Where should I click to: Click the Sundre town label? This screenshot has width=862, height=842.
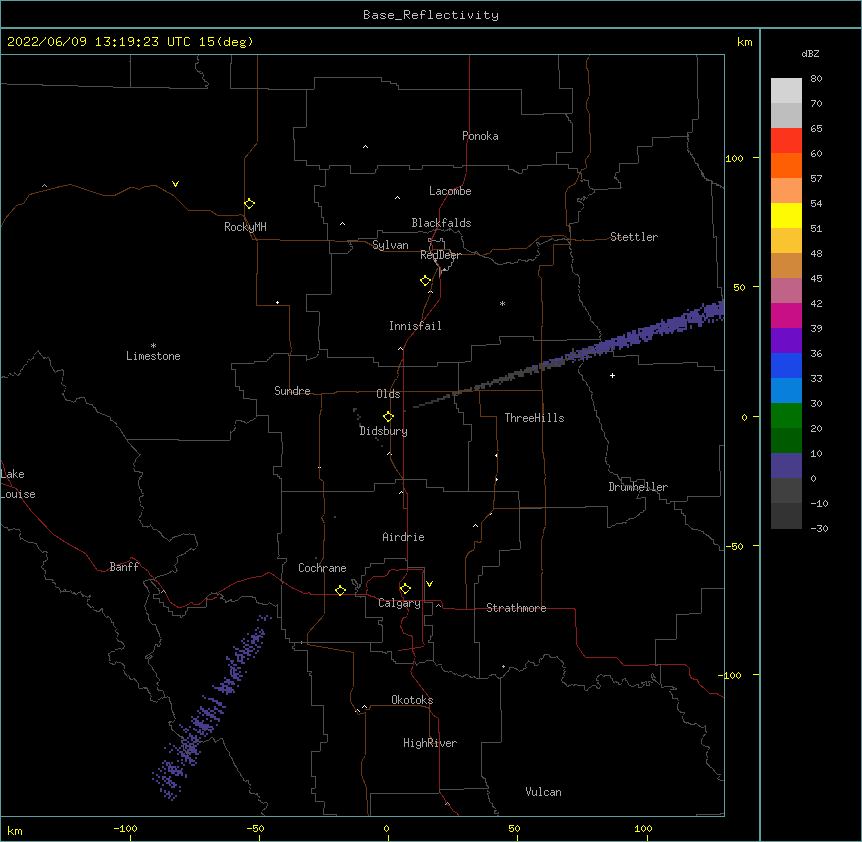(292, 391)
